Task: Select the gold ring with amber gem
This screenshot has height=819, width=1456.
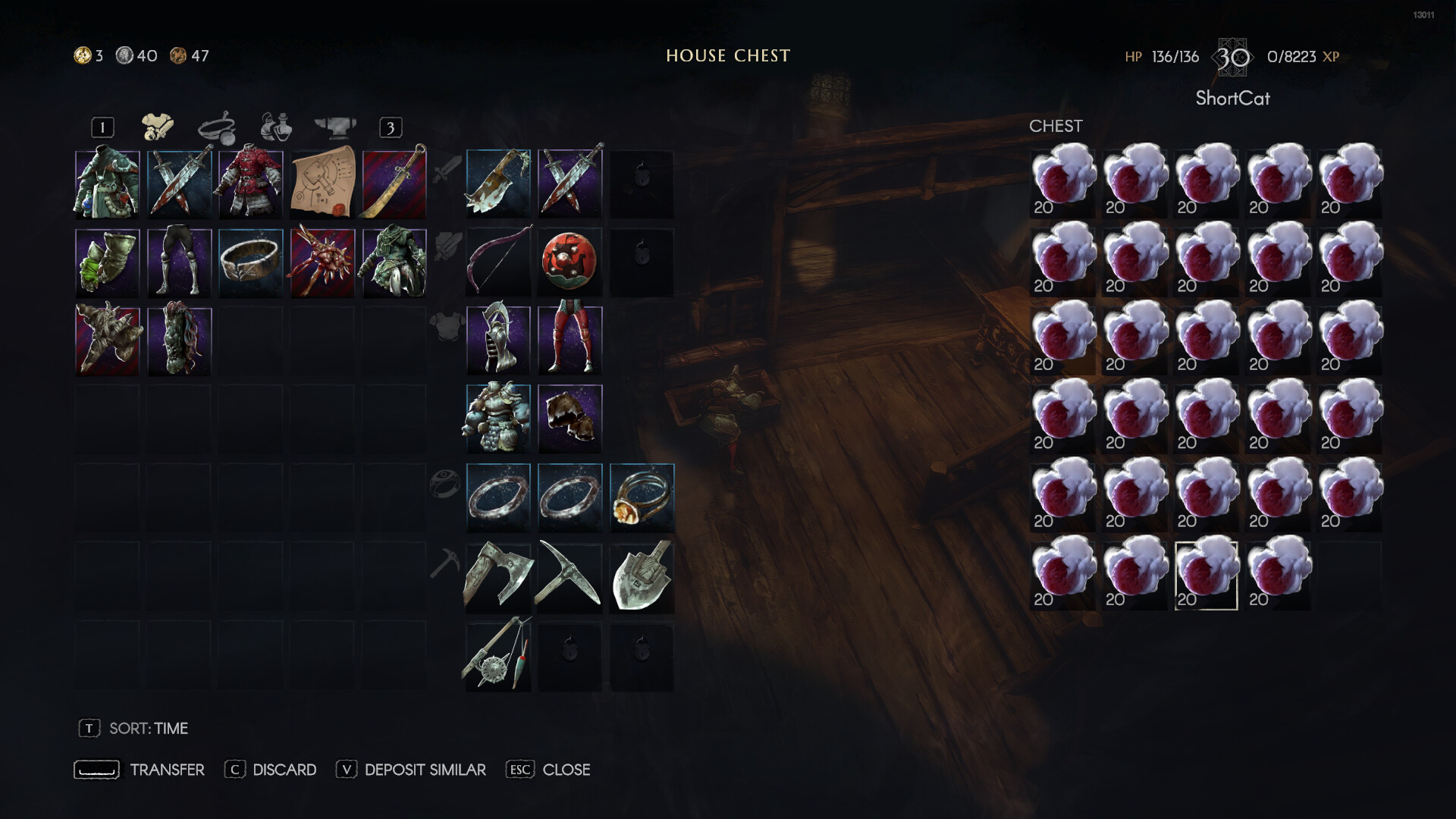Action: click(x=642, y=497)
